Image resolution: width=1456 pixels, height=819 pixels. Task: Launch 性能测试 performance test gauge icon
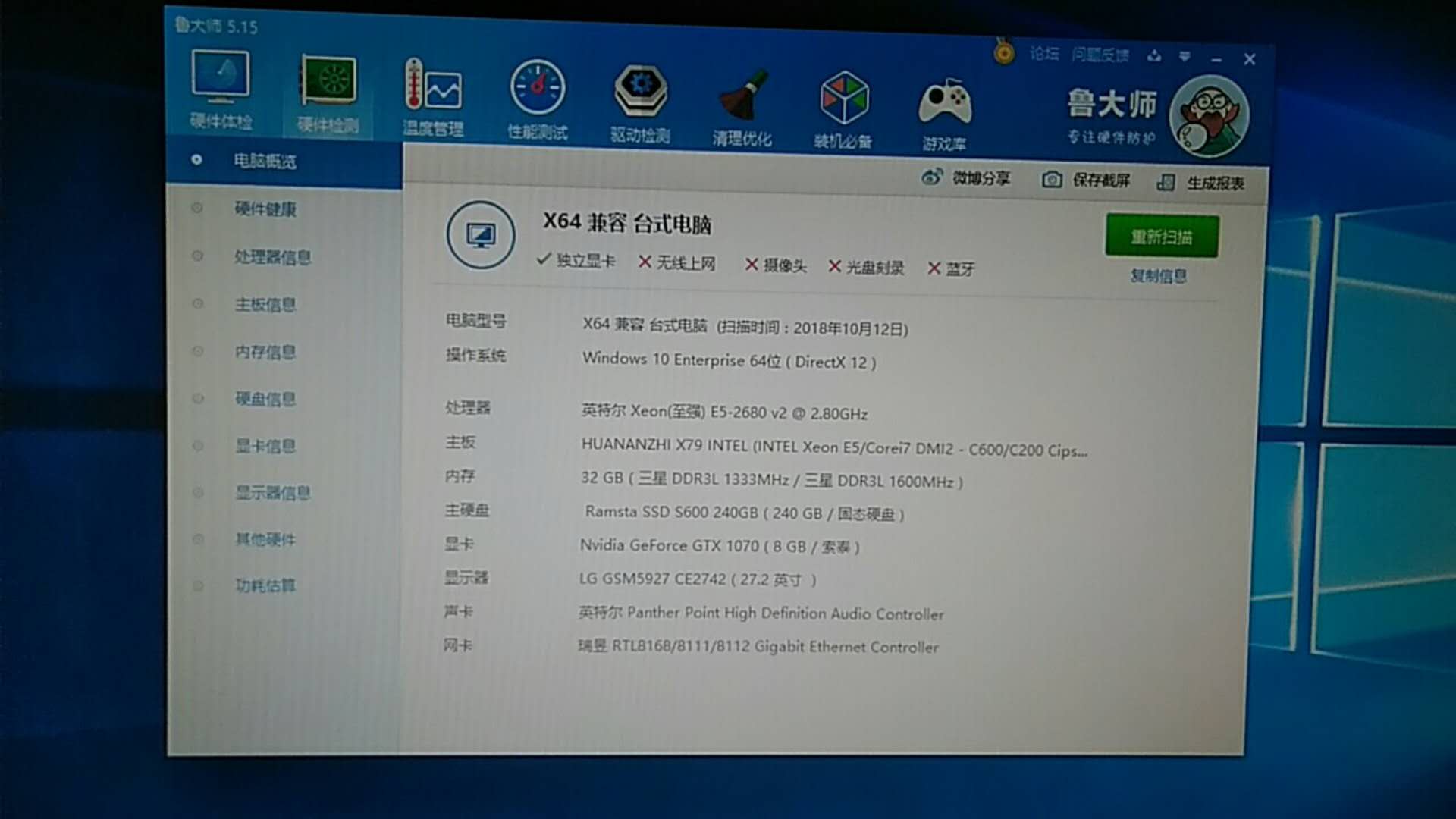(x=538, y=100)
